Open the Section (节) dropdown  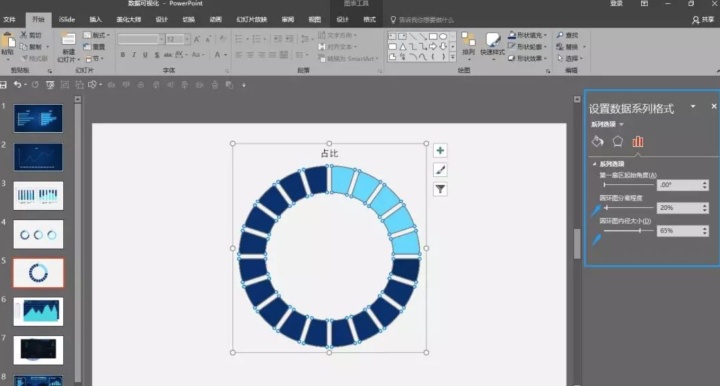pos(94,59)
